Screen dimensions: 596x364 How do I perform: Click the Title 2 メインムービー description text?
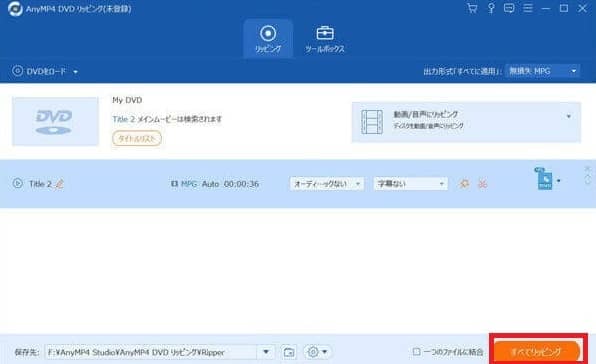pos(167,119)
